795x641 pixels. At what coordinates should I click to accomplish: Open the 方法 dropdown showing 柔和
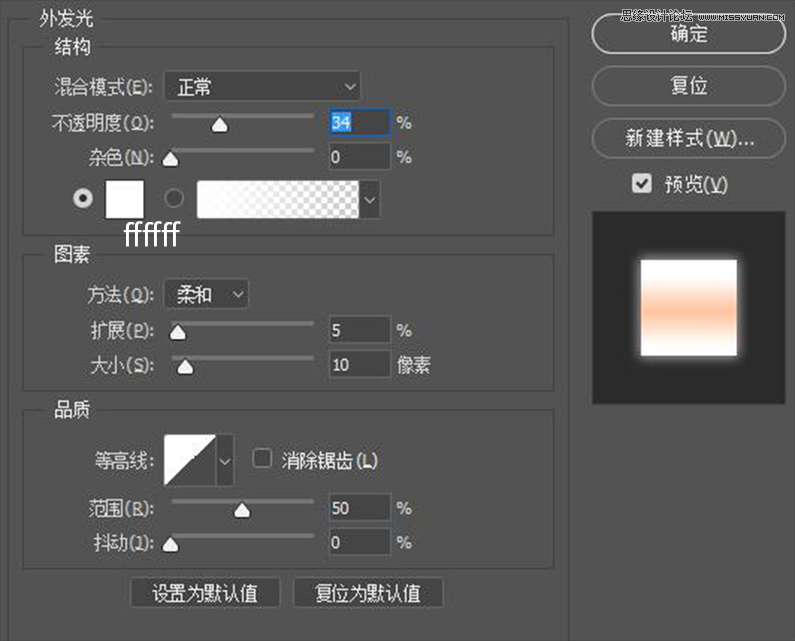[x=206, y=294]
